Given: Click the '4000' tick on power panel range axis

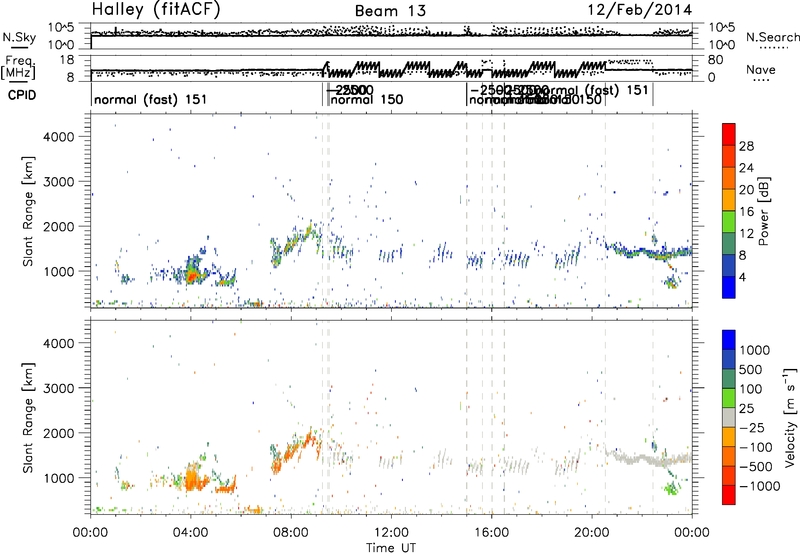Looking at the screenshot, I should click(59, 137).
